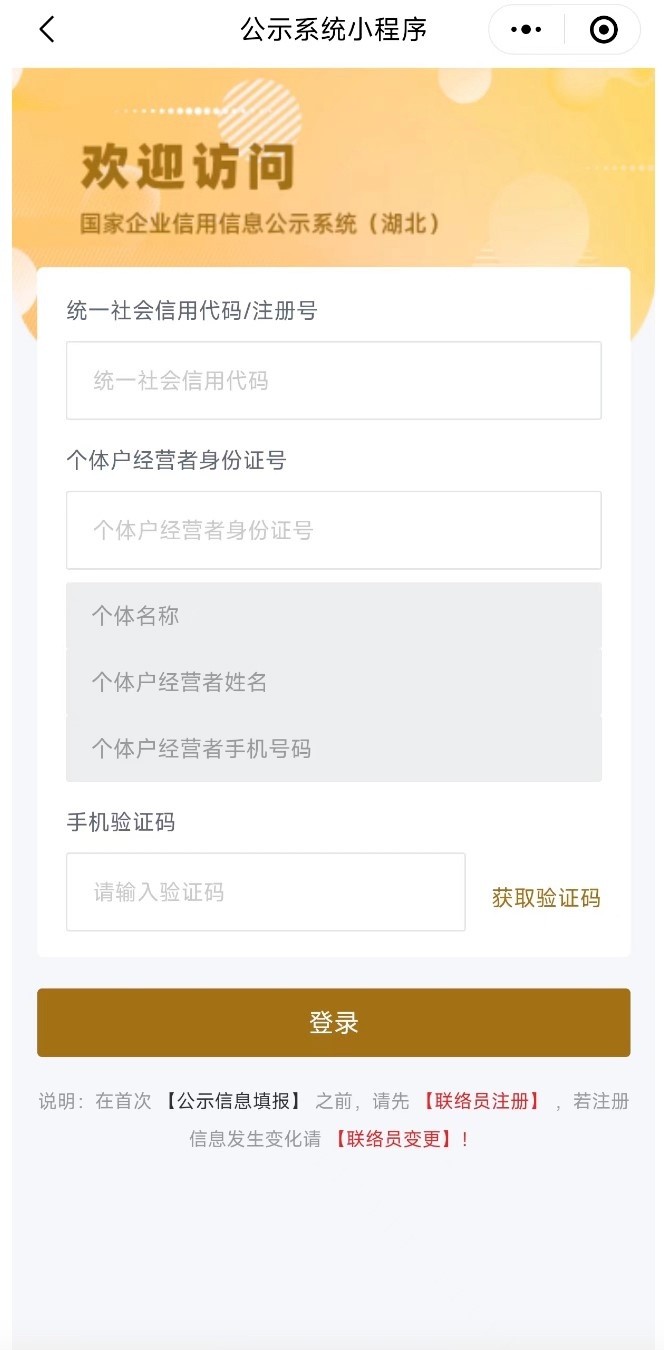
Task: Close mini program via target circle icon
Action: tap(603, 30)
